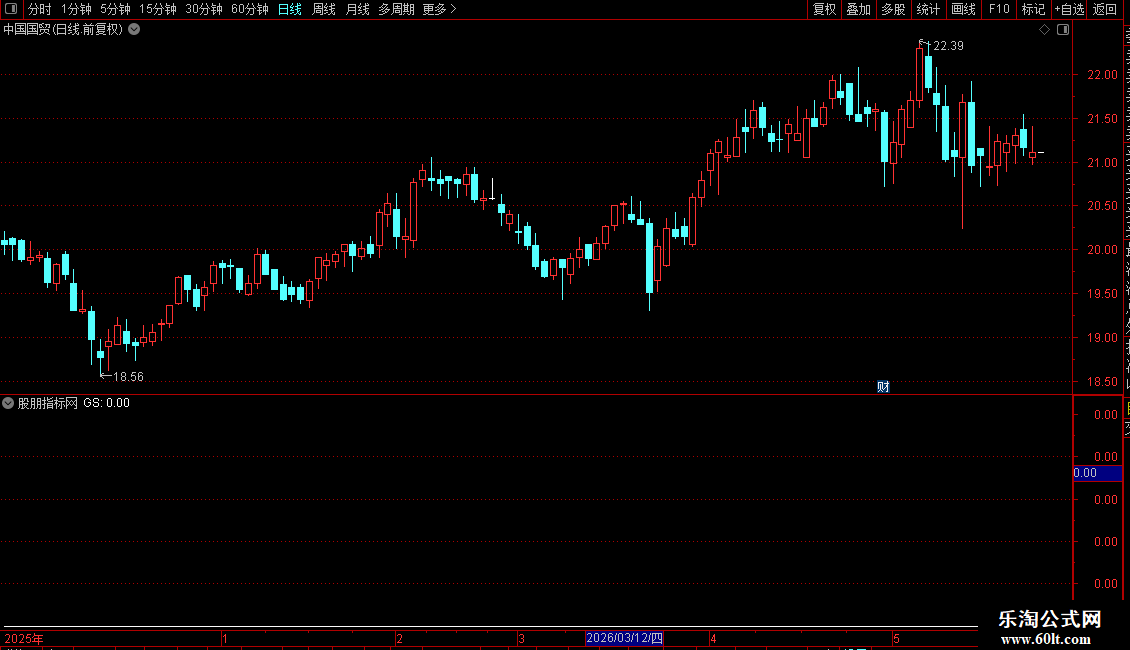Open the 统计 statistics tool

927,9
